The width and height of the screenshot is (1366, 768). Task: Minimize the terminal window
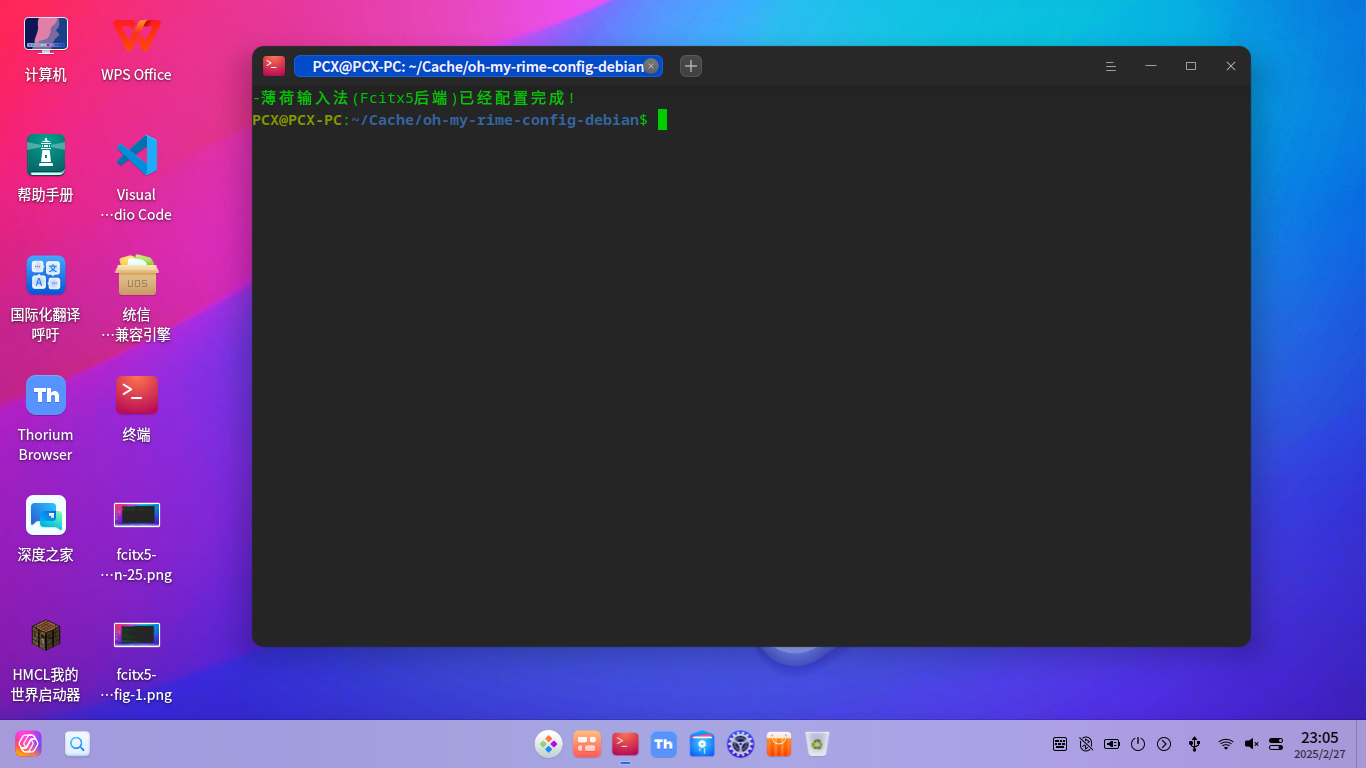[x=1151, y=66]
